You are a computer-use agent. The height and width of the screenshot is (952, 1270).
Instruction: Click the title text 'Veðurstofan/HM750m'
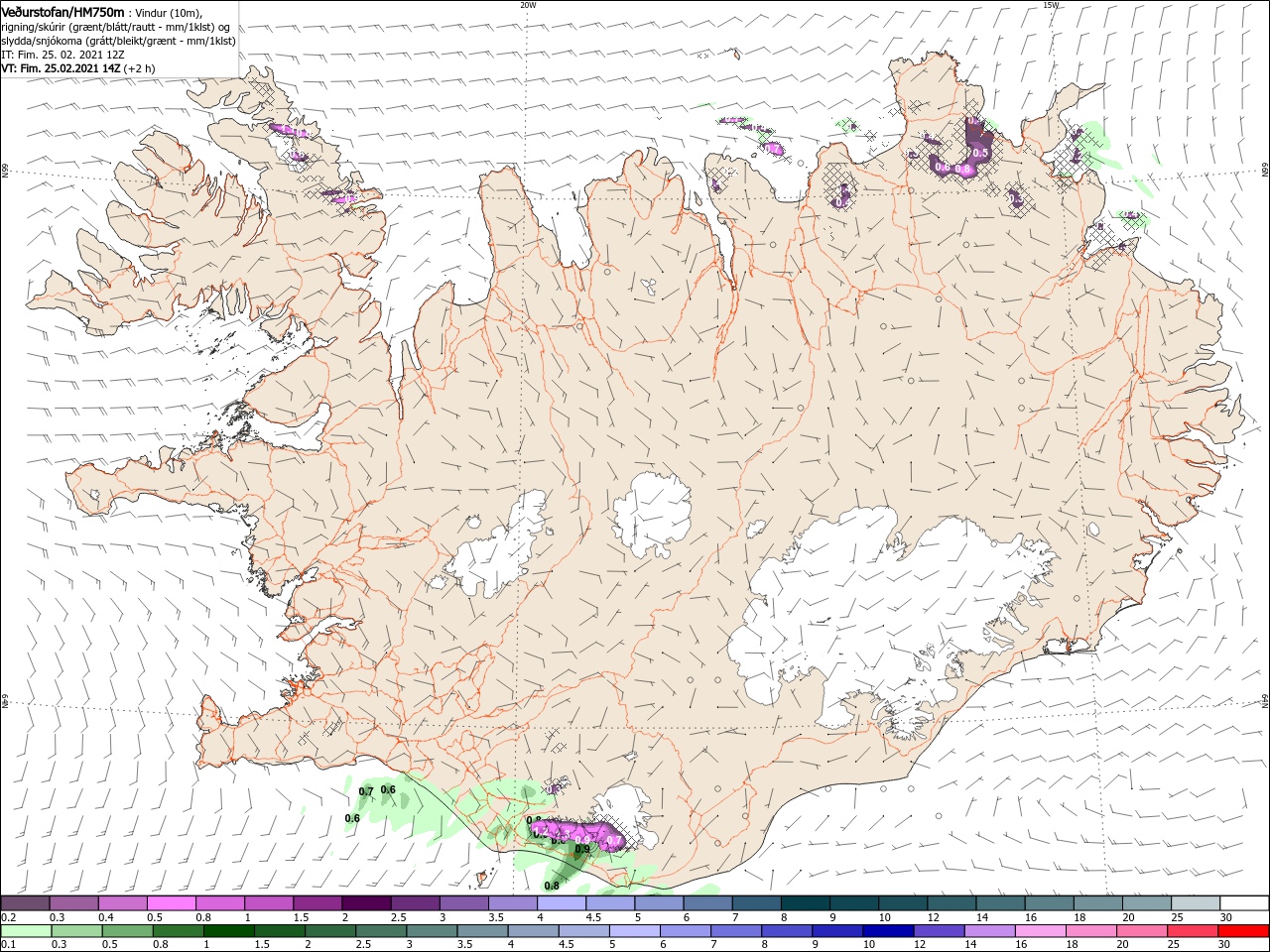[x=63, y=11]
